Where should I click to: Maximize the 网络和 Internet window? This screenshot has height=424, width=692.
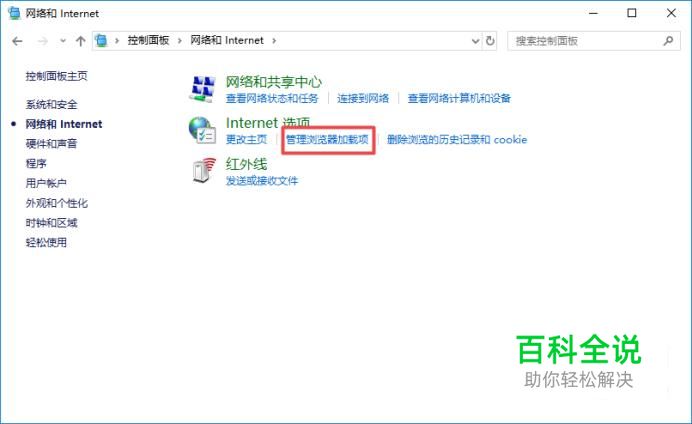tap(632, 13)
